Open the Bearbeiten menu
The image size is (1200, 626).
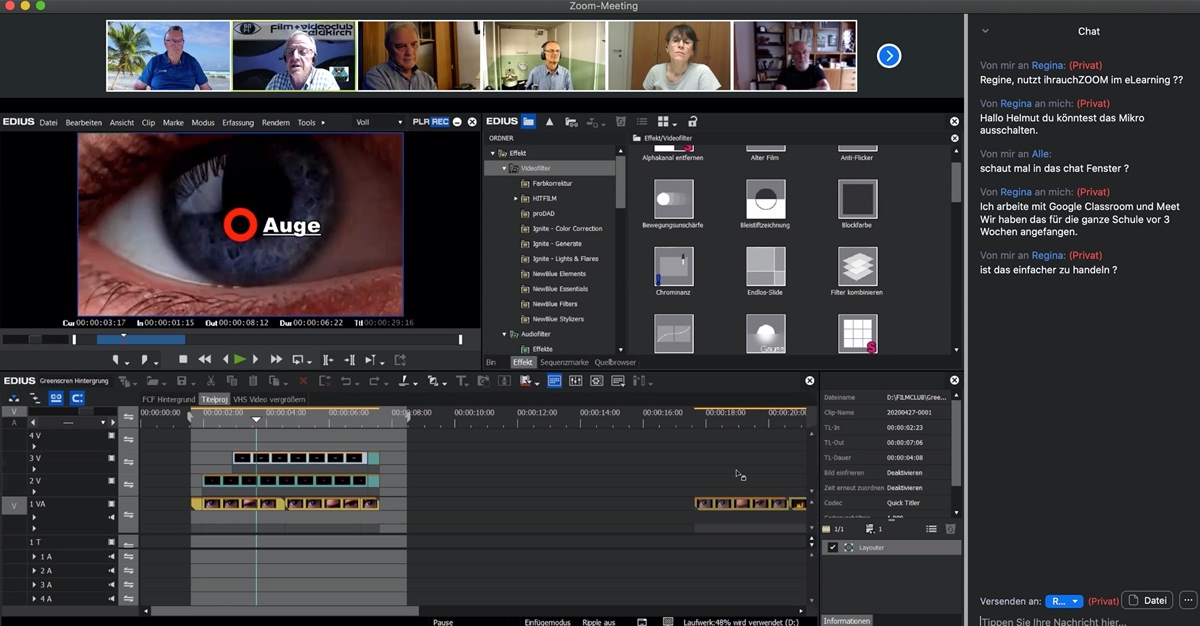coord(84,122)
